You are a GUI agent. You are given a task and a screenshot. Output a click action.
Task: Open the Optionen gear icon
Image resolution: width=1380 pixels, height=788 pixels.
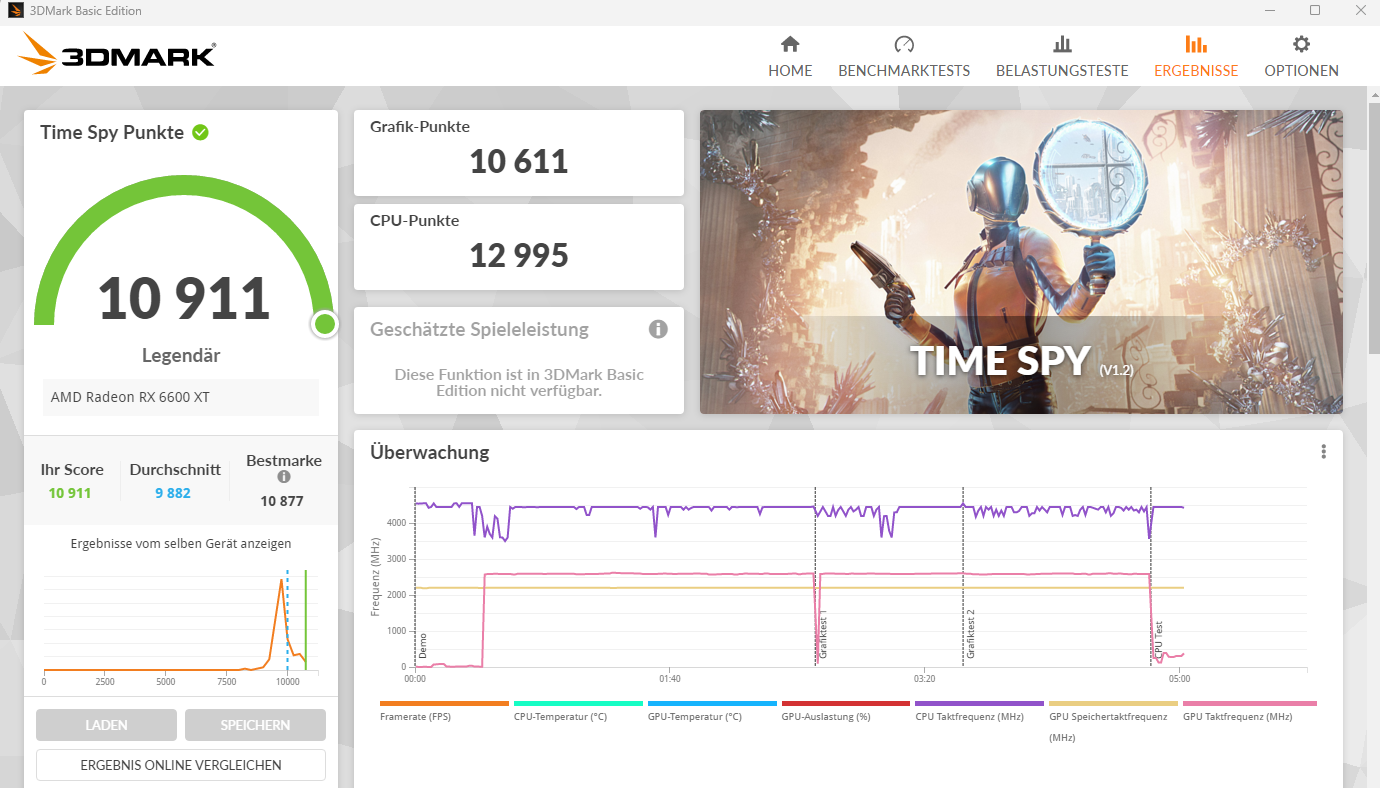tap(1301, 44)
